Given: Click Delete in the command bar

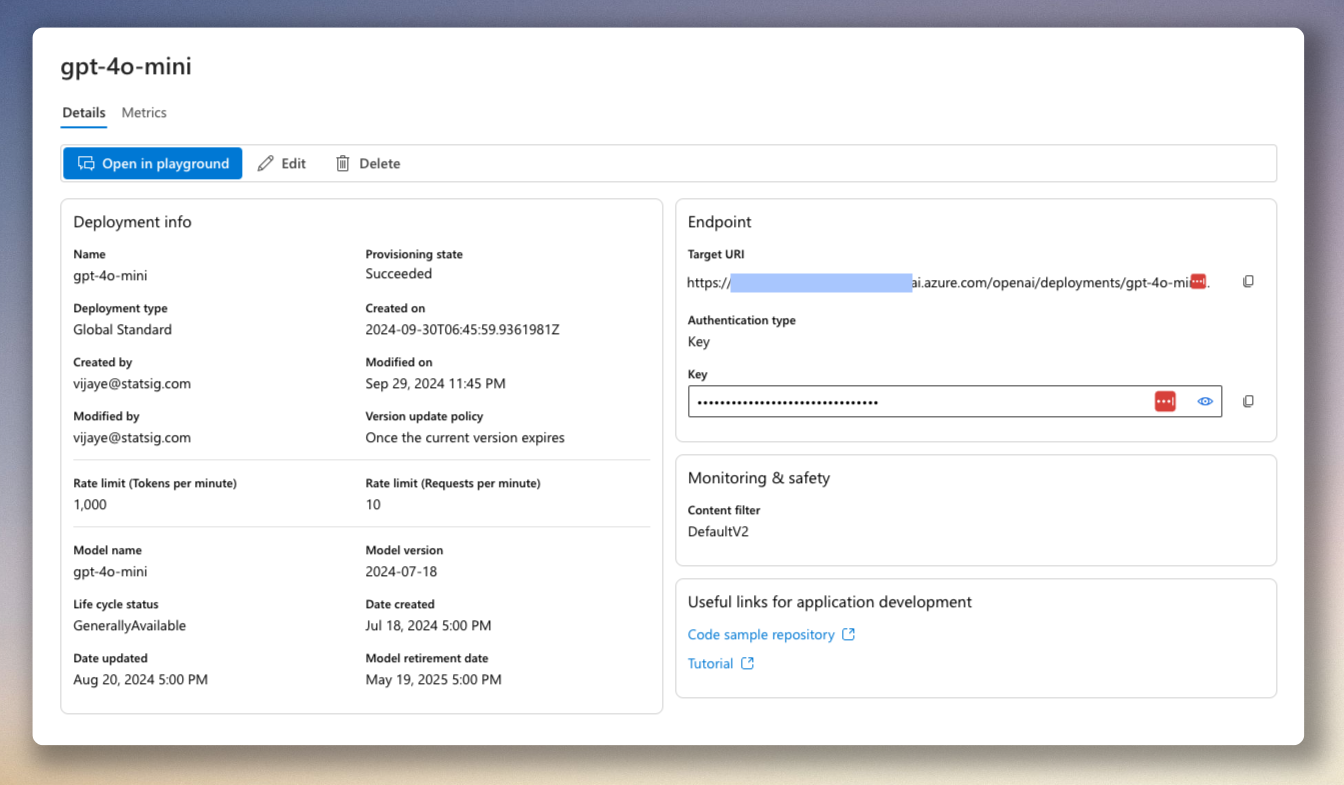Looking at the screenshot, I should 379,162.
